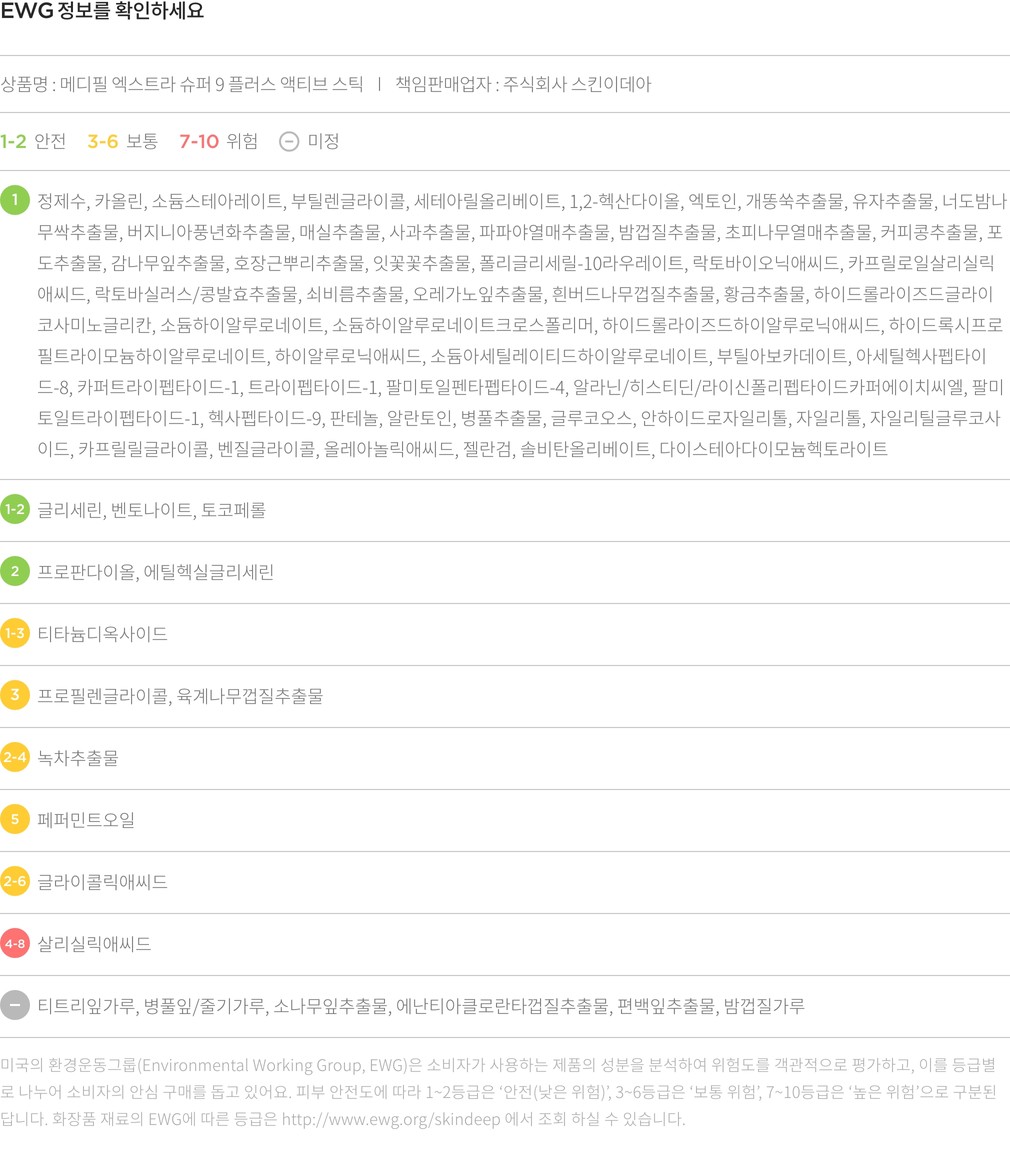1010x1154 pixels.
Task: Click the 녹차추출물 ingredient
Action: click(x=78, y=758)
